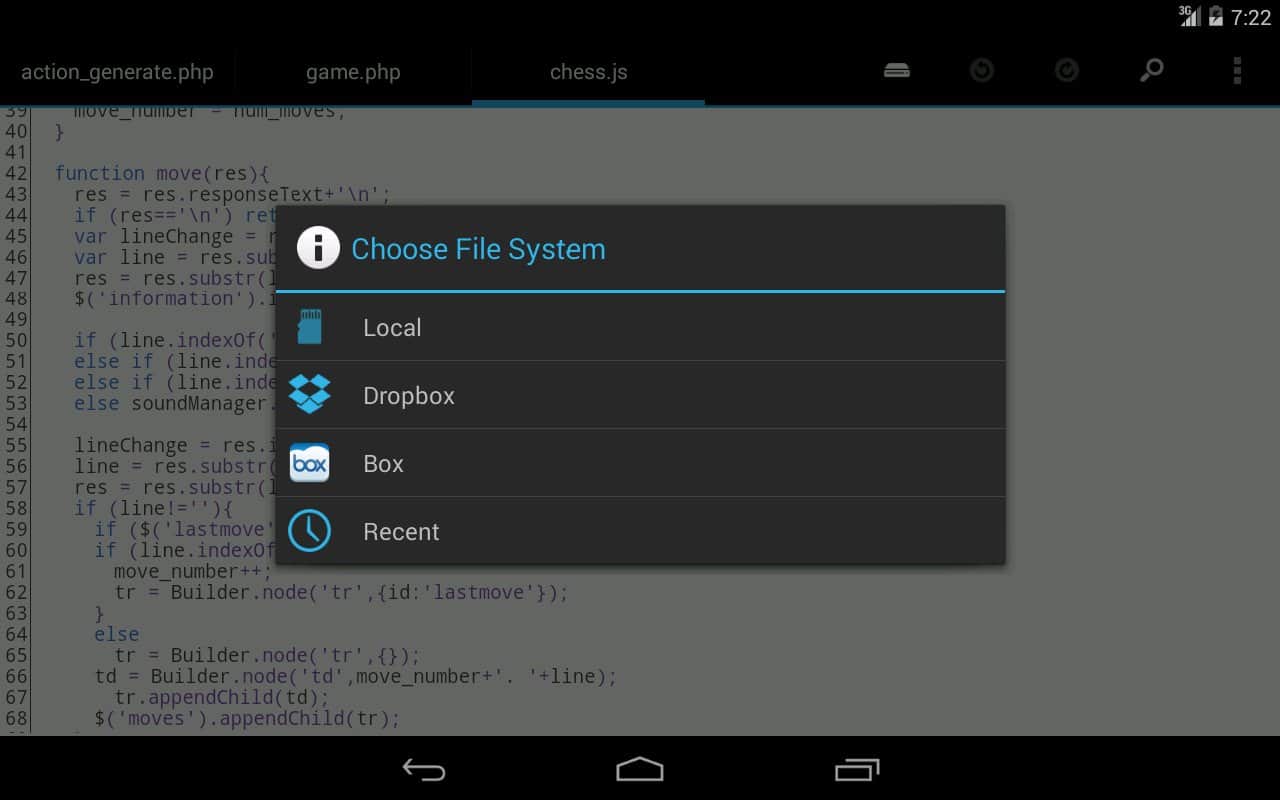Open the Android recent apps button
This screenshot has width=1280, height=800.
[x=856, y=769]
